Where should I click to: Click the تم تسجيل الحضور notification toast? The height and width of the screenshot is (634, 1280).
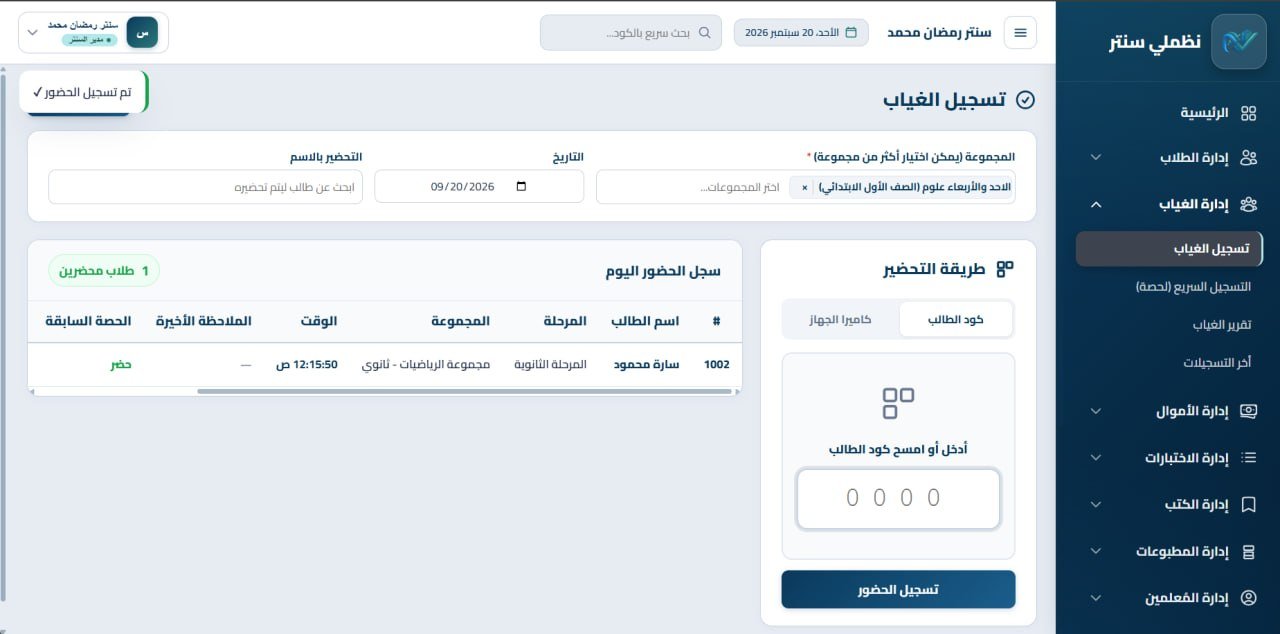tap(83, 92)
